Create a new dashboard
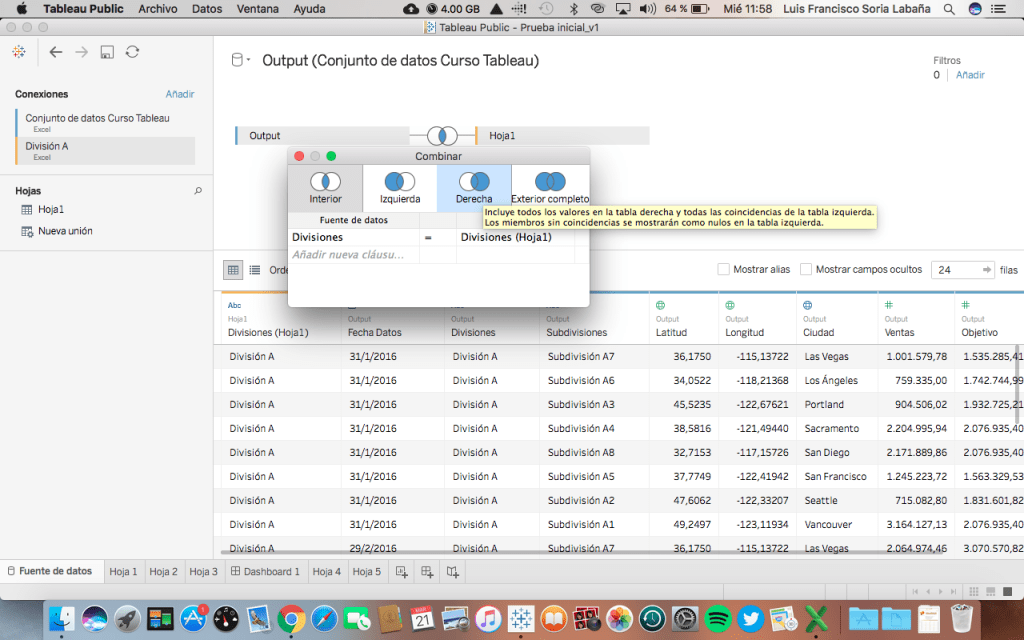The width and height of the screenshot is (1024, 640). pyautogui.click(x=427, y=572)
